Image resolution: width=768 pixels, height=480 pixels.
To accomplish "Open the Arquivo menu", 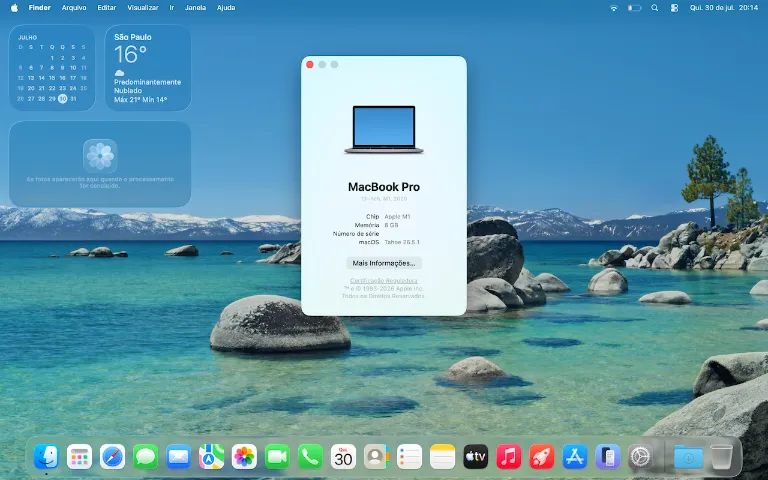I will [74, 8].
